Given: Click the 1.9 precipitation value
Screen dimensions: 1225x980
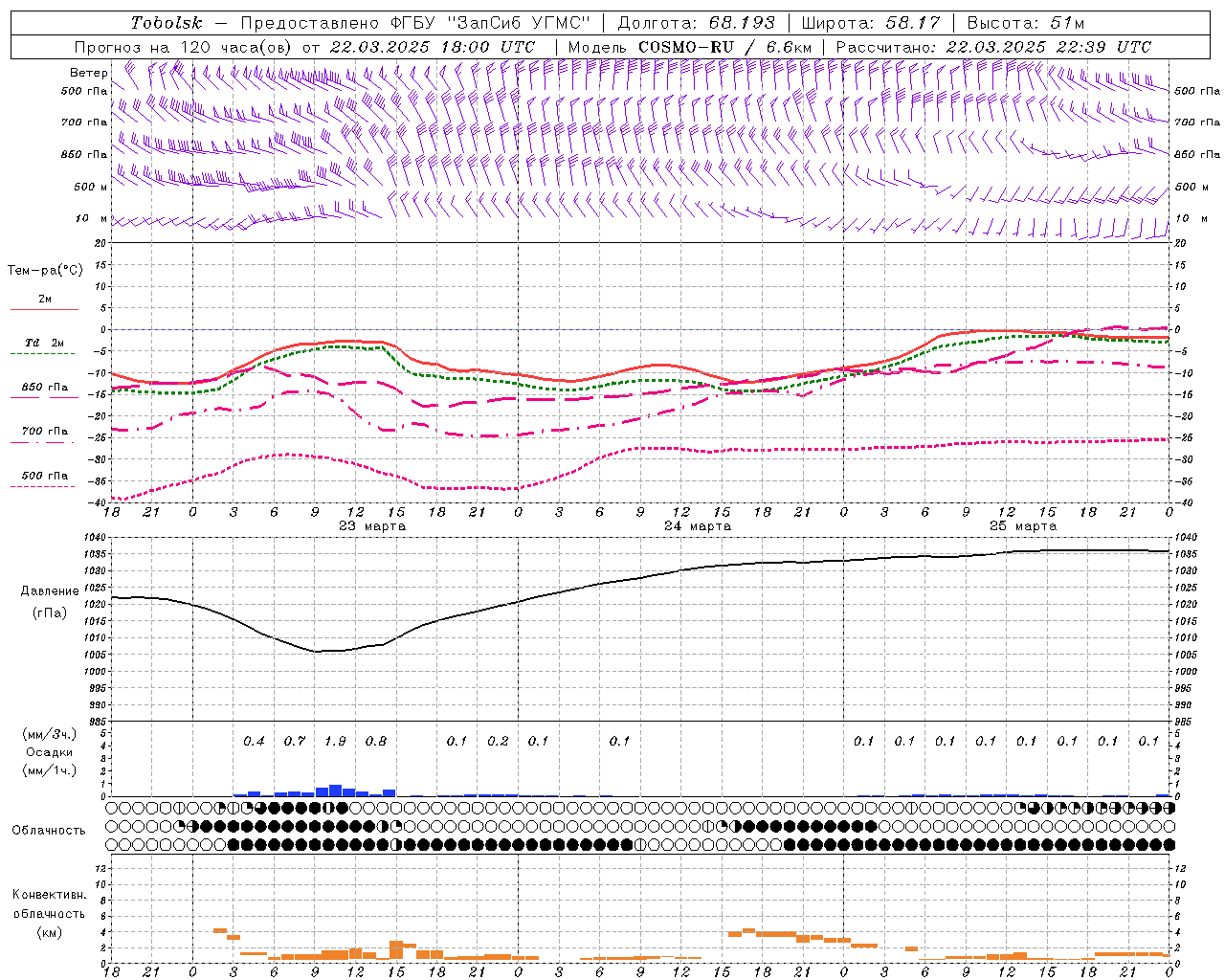Looking at the screenshot, I should pos(335,741).
